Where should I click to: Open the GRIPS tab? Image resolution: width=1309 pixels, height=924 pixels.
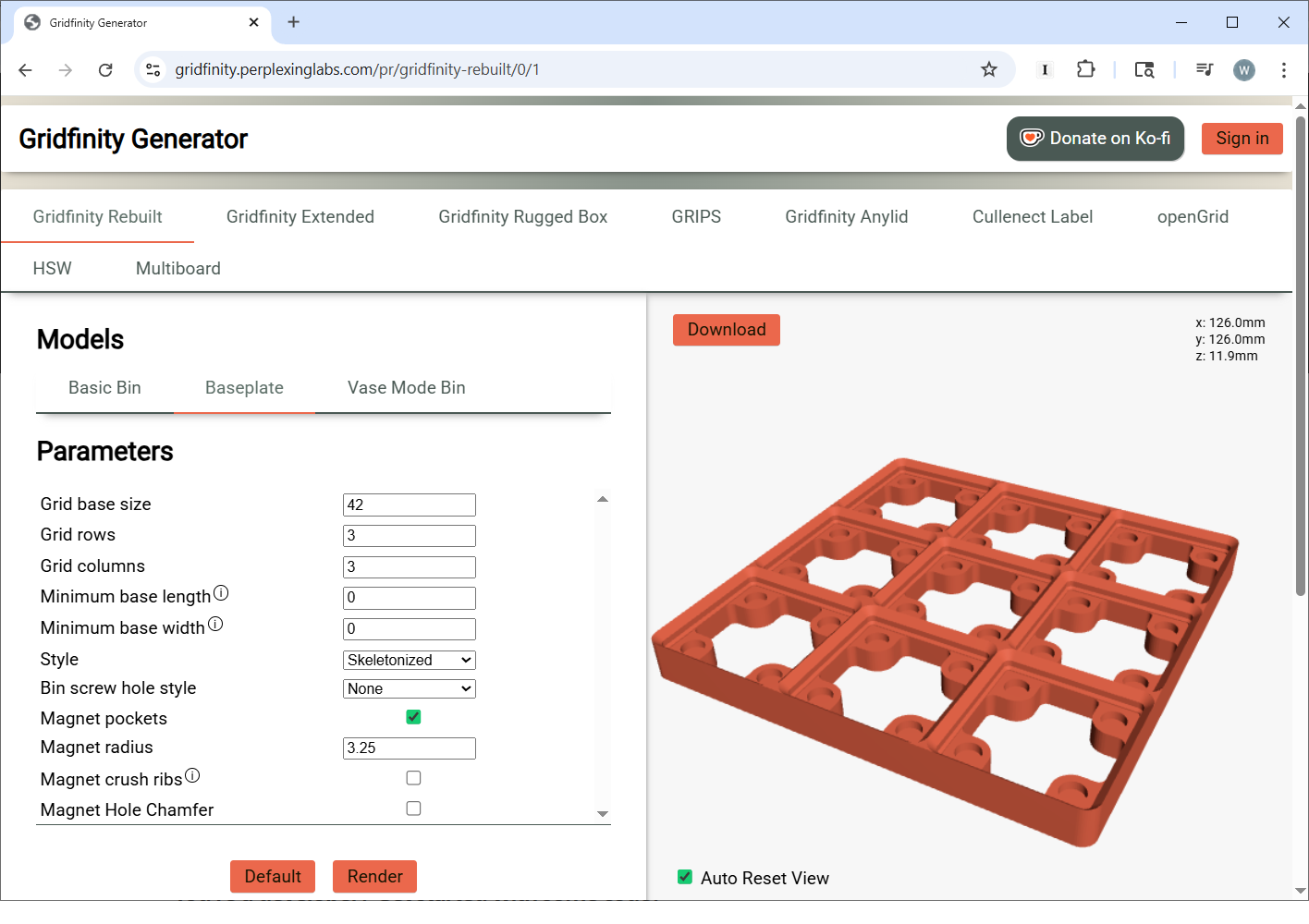(x=696, y=217)
